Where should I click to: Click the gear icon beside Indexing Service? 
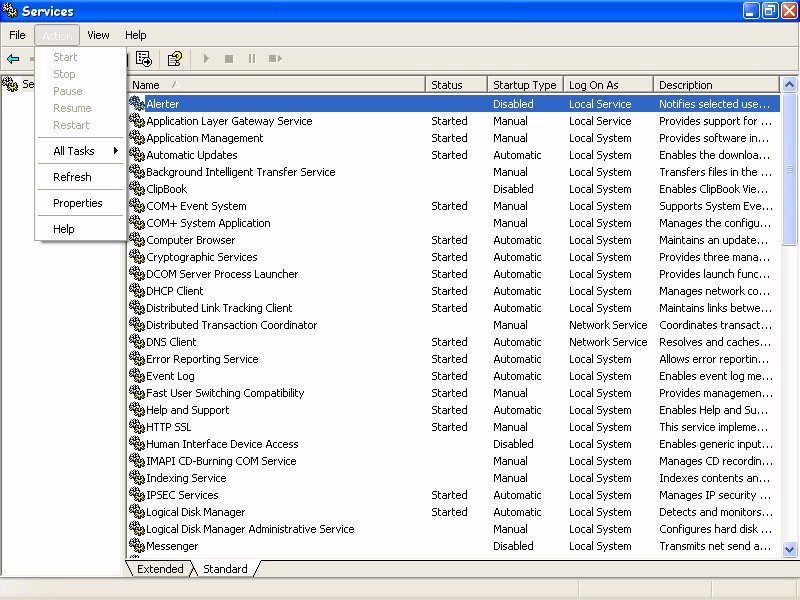click(137, 478)
